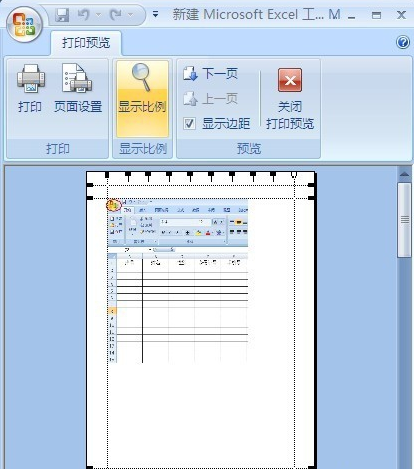Click the vertical scrollbar up arrow
This screenshot has height=469, width=414.
[404, 174]
